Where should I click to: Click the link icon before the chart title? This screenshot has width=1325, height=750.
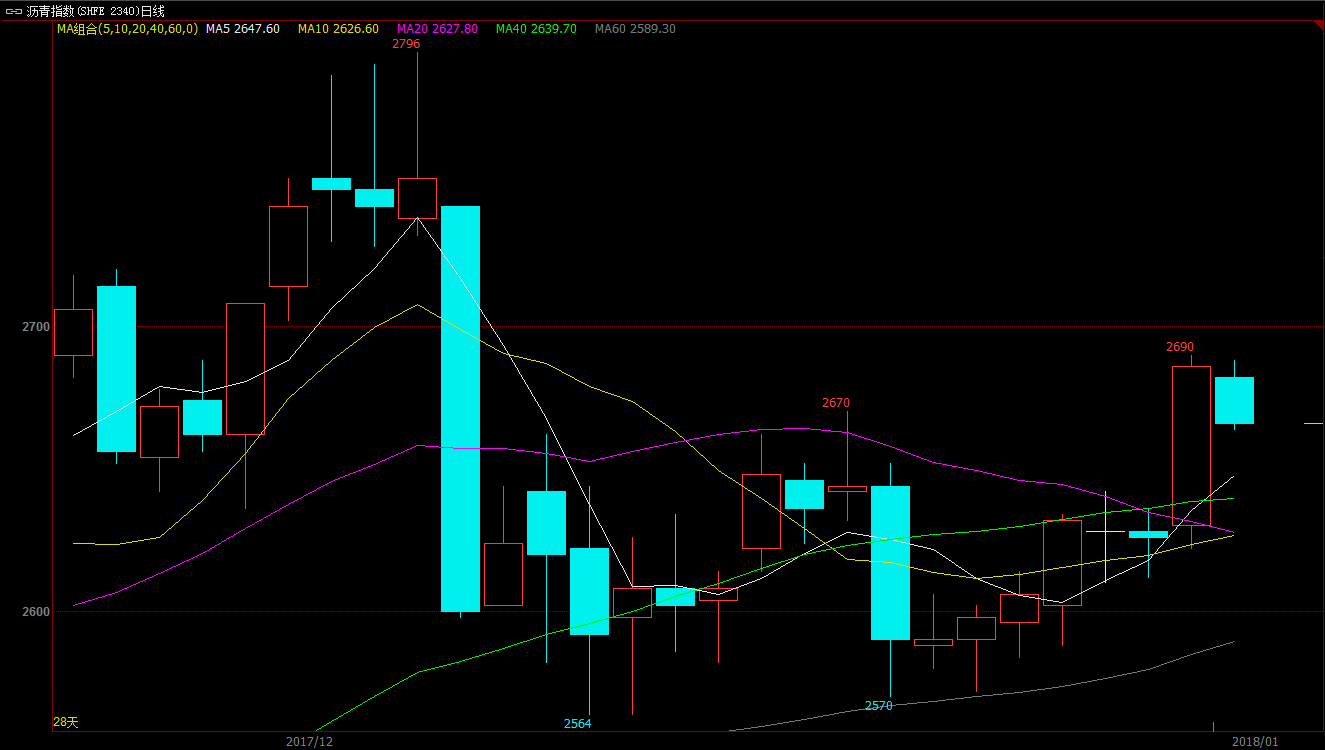(13, 11)
